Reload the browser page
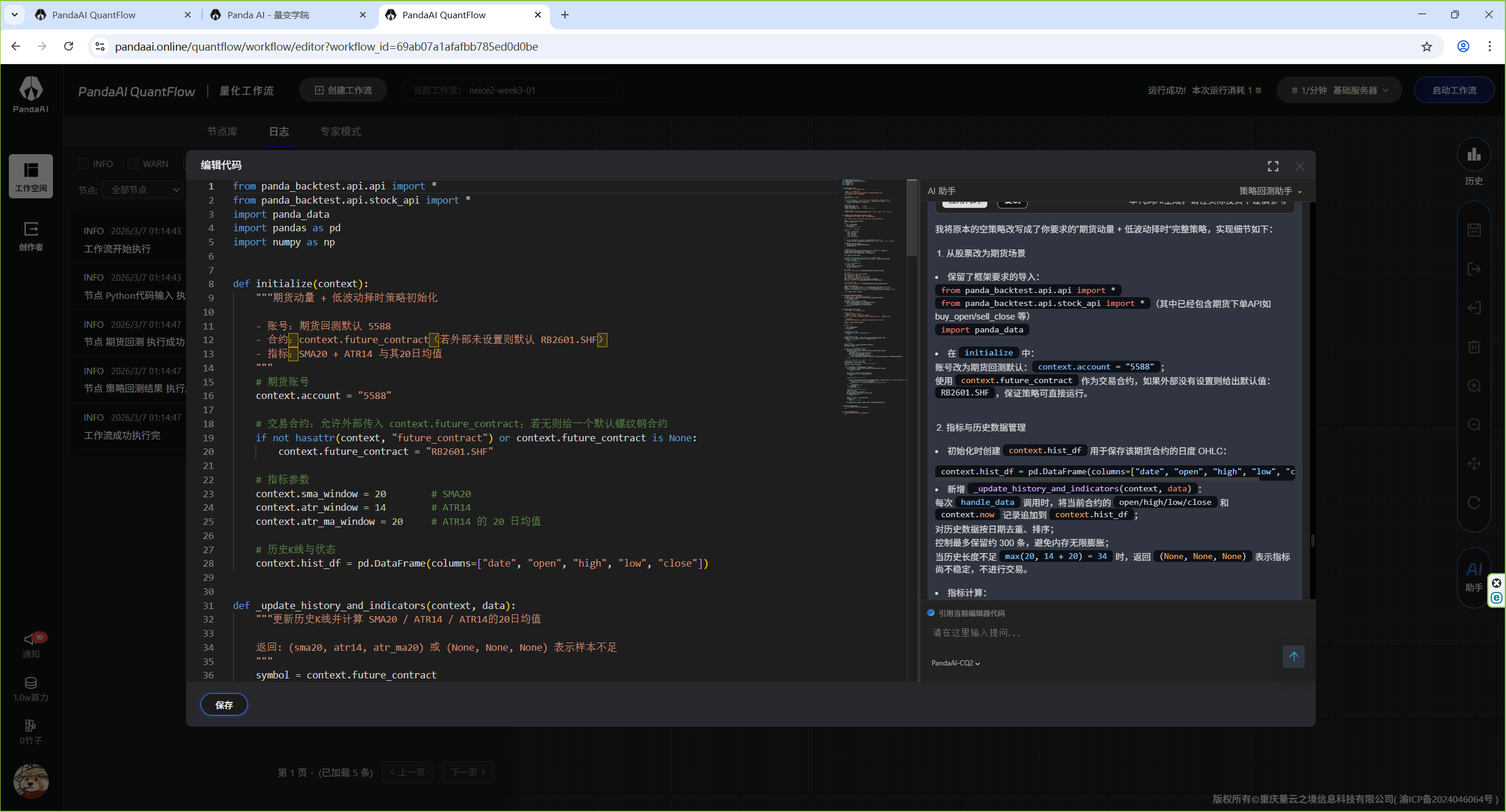Screen dimensions: 1506x812 tap(69, 46)
